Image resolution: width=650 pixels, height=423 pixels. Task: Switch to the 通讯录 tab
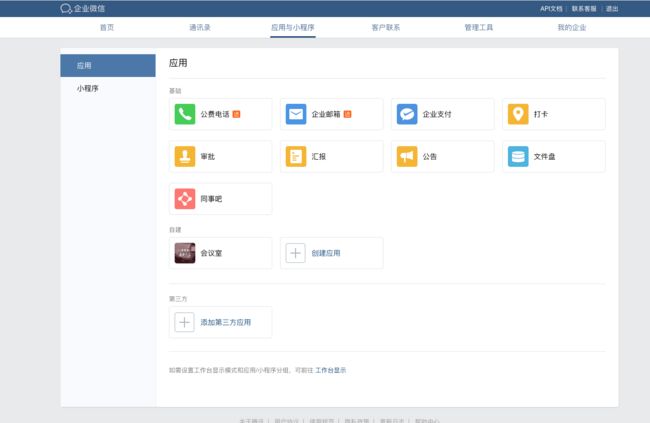200,27
